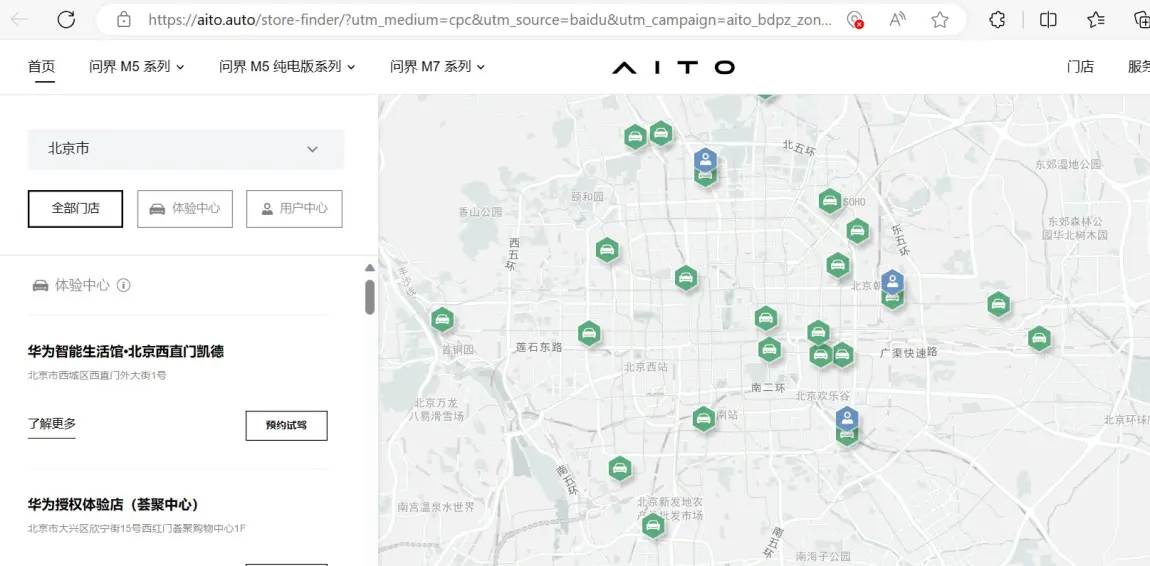This screenshot has height=566, width=1150.
Task: Click the info icon beside 体验中心 heading
Action: (x=123, y=285)
